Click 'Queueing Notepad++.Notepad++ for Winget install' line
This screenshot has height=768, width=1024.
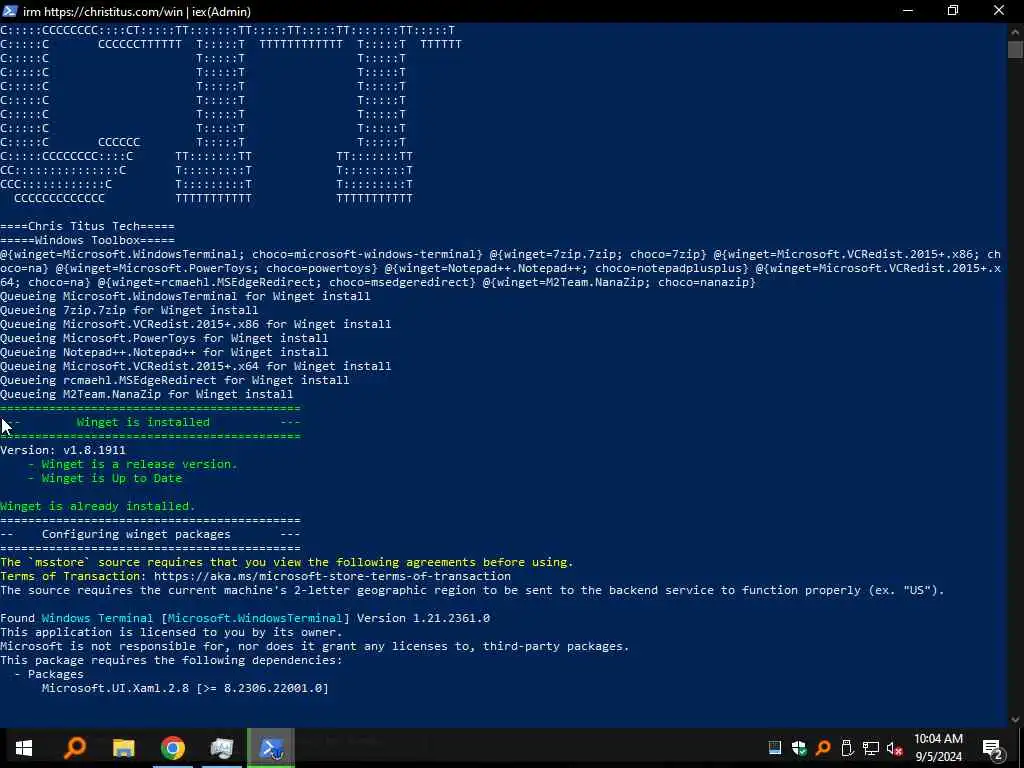pyautogui.click(x=164, y=352)
